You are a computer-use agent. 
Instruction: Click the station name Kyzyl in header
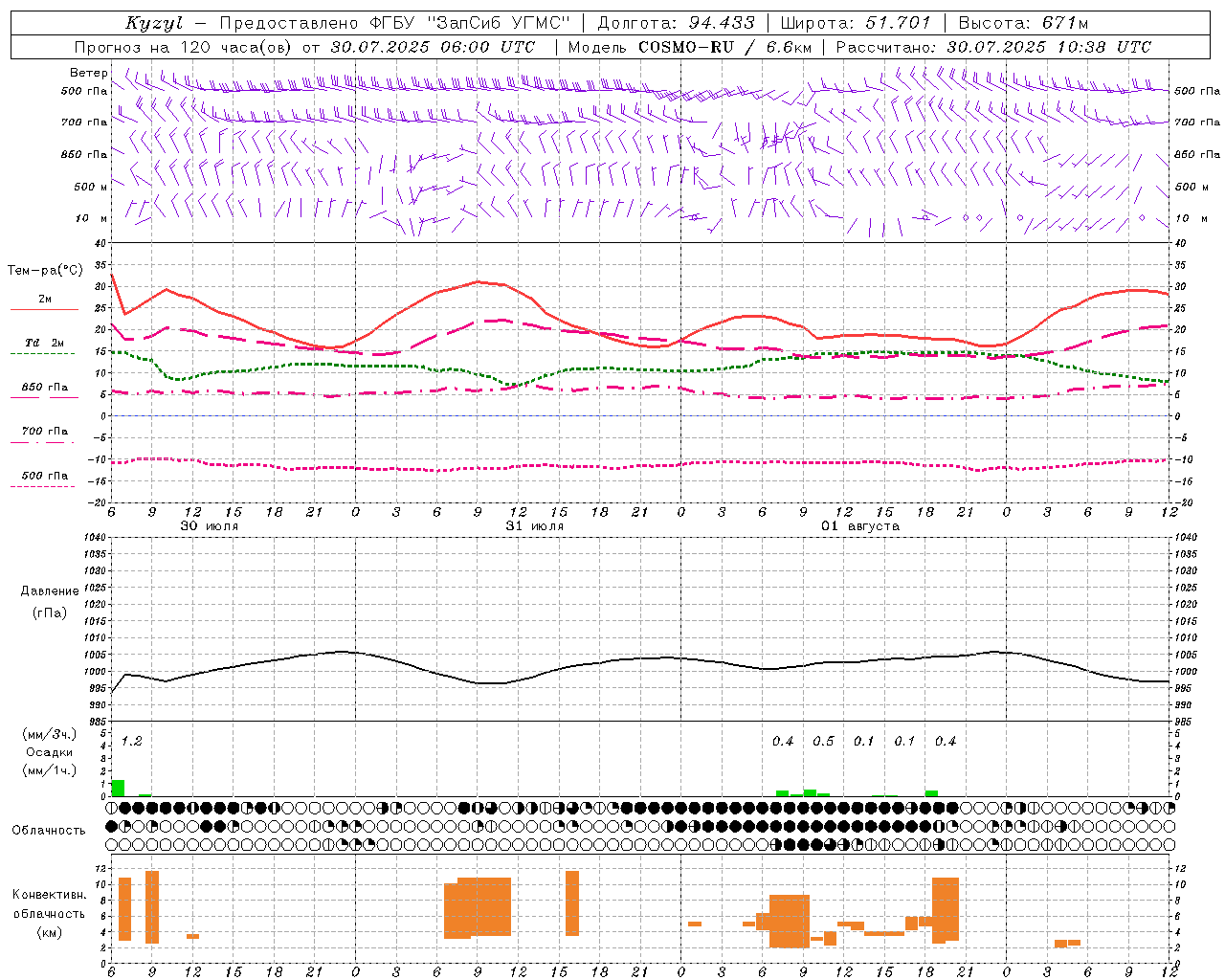[x=154, y=23]
